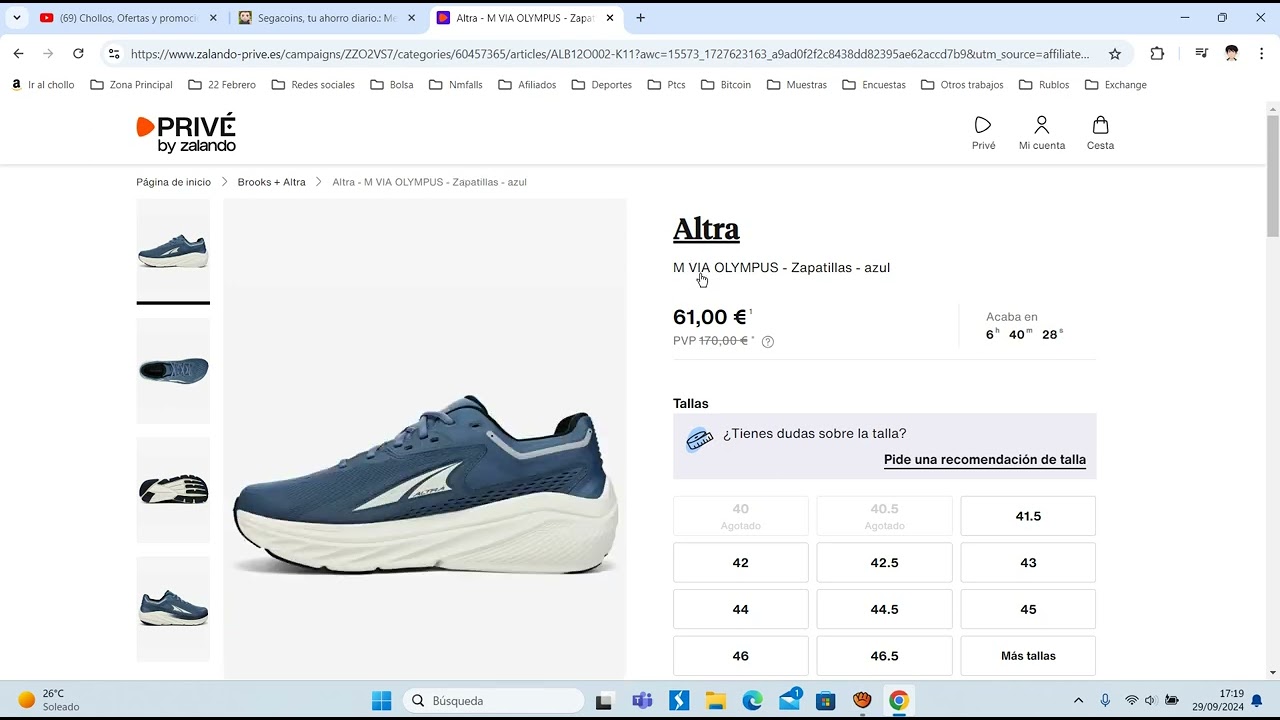This screenshot has width=1280, height=720.
Task: Click Pide una recomendación de talla
Action: point(985,460)
